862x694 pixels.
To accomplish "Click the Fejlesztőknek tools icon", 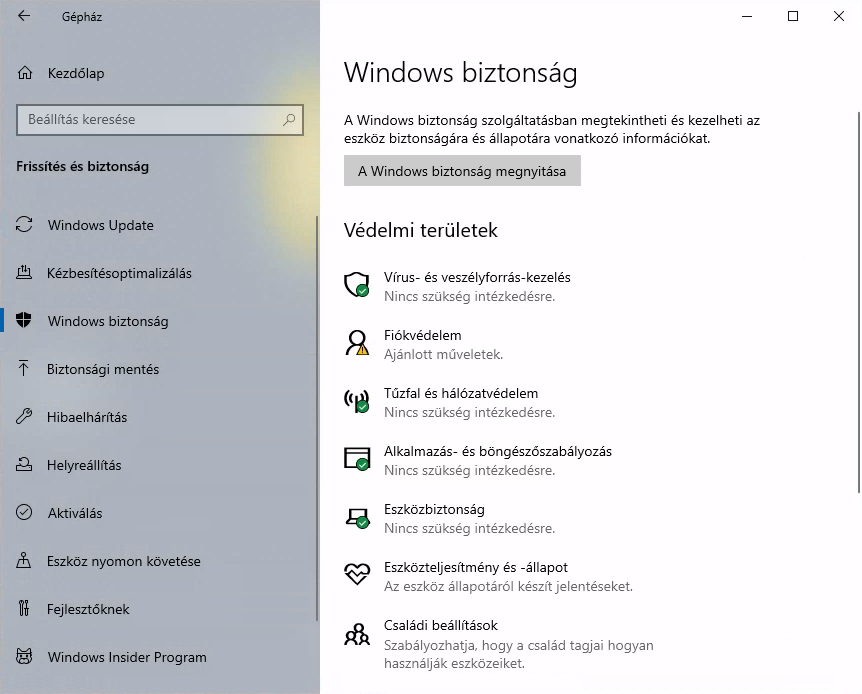I will (24, 608).
